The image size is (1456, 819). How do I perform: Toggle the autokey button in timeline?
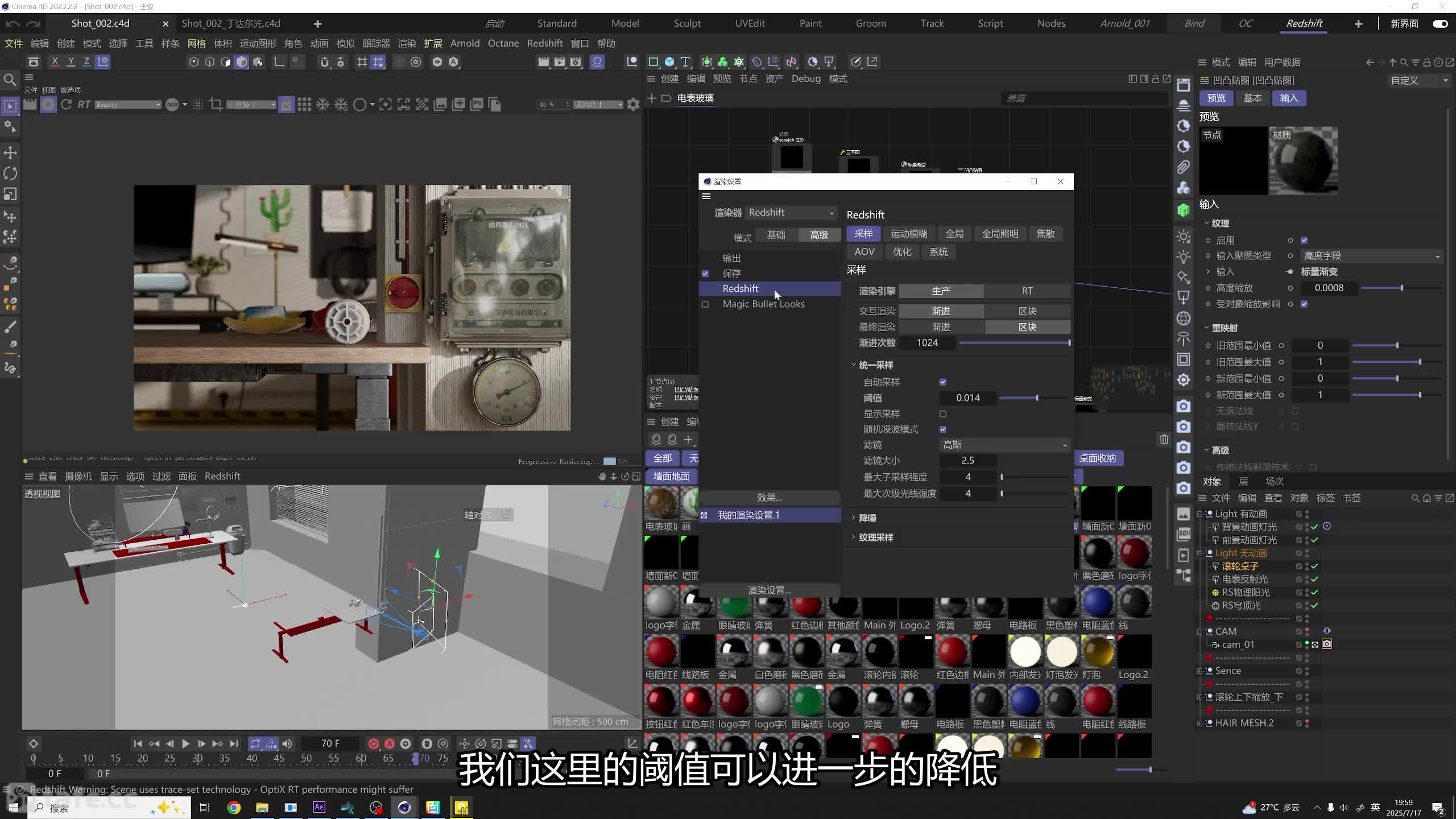tap(390, 744)
